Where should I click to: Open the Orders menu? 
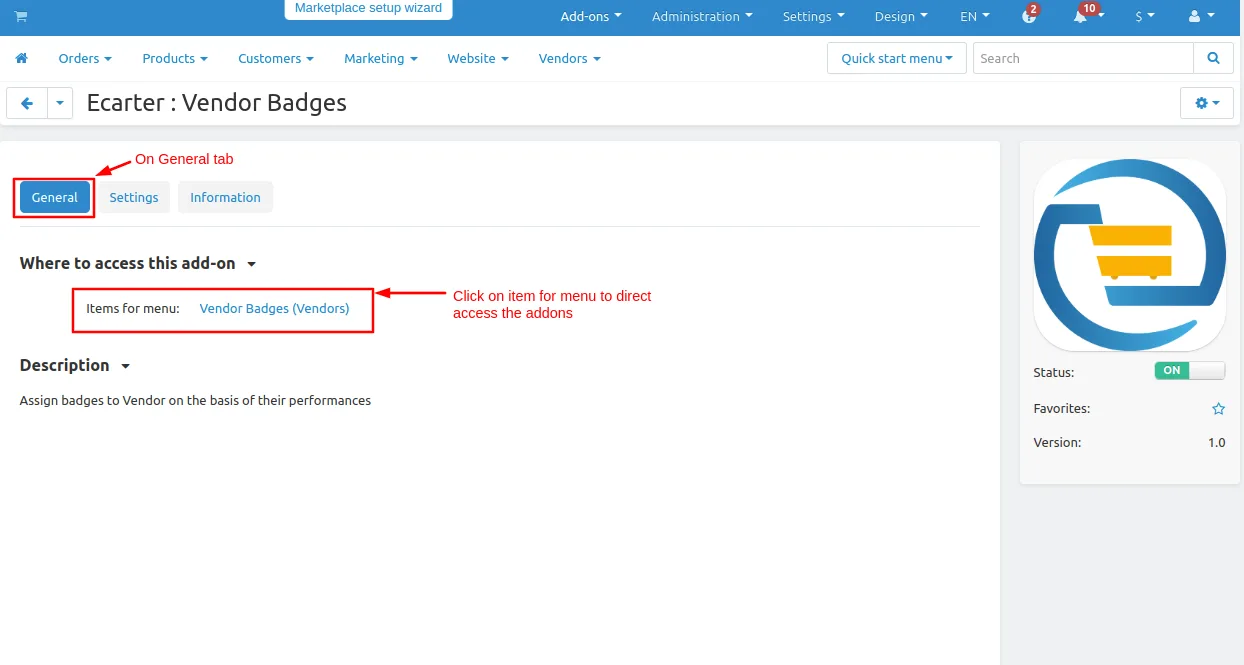pos(85,59)
